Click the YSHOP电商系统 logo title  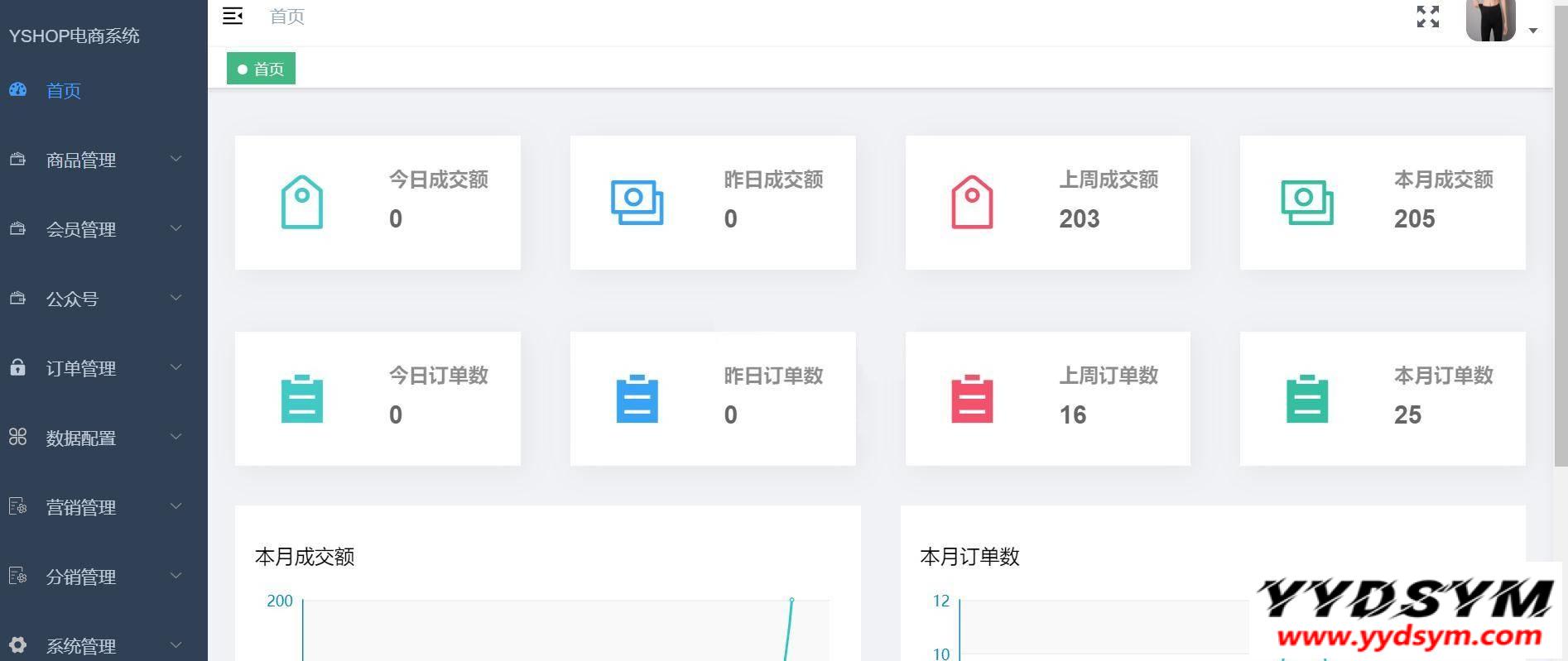coord(75,36)
